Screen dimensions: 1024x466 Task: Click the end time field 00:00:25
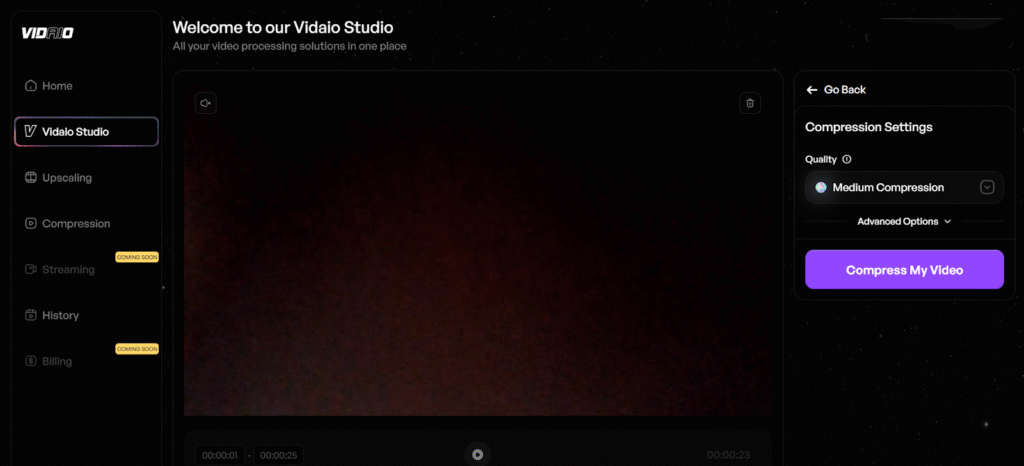[279, 455]
